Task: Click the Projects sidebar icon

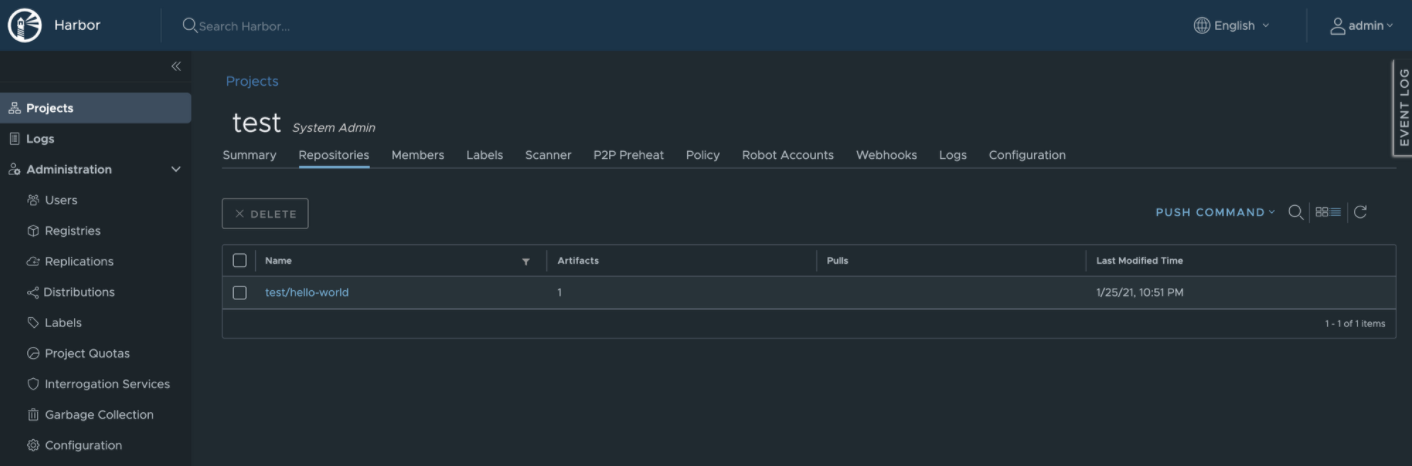Action: point(14,108)
